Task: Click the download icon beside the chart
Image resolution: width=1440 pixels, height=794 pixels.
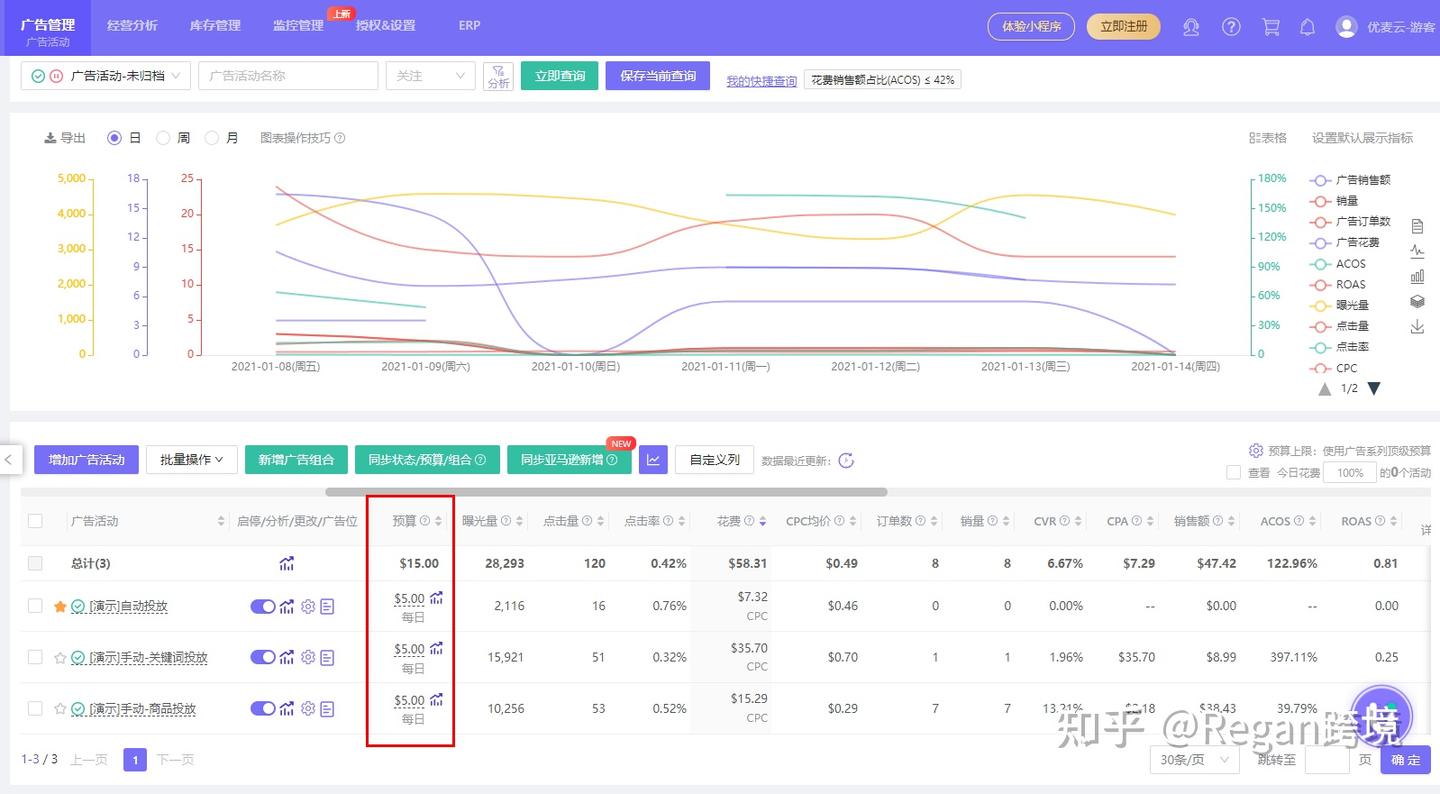Action: [x=1417, y=327]
